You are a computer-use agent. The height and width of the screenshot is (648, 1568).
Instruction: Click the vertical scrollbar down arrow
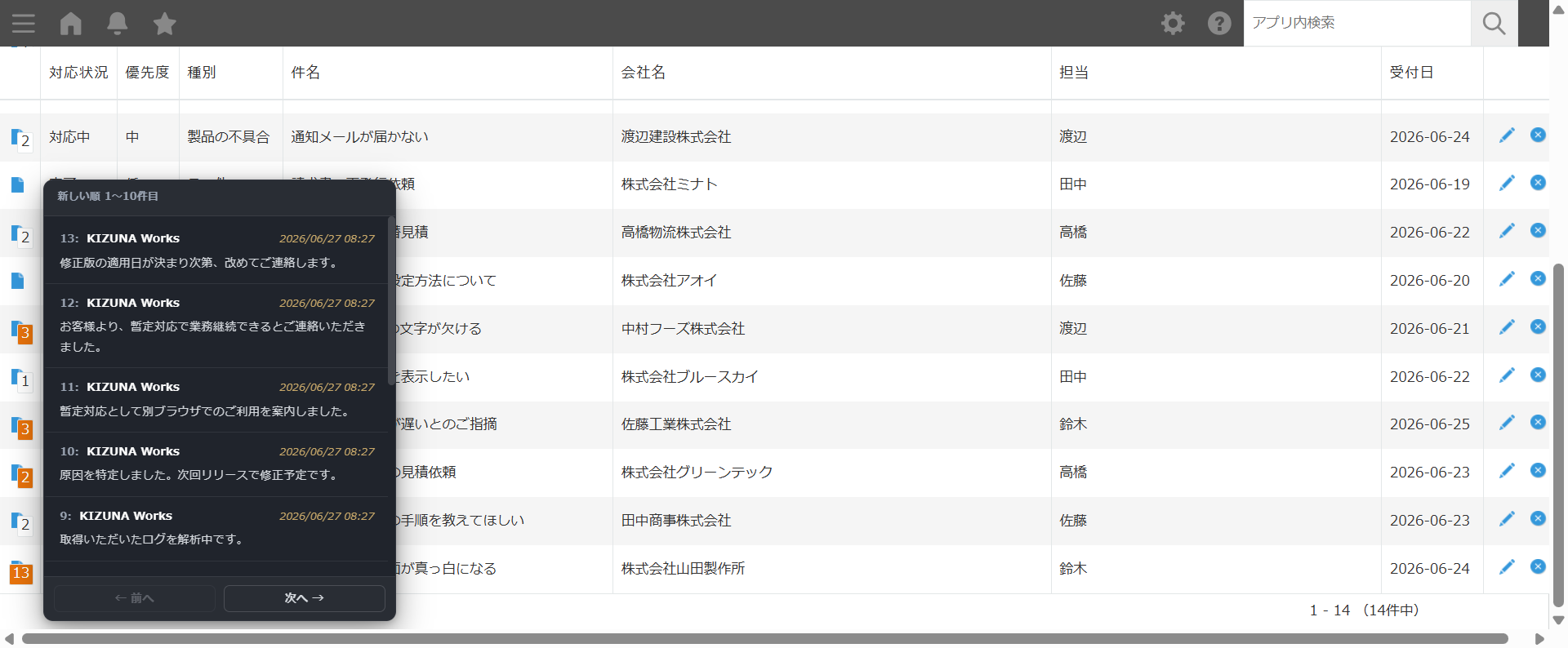pyautogui.click(x=1558, y=620)
